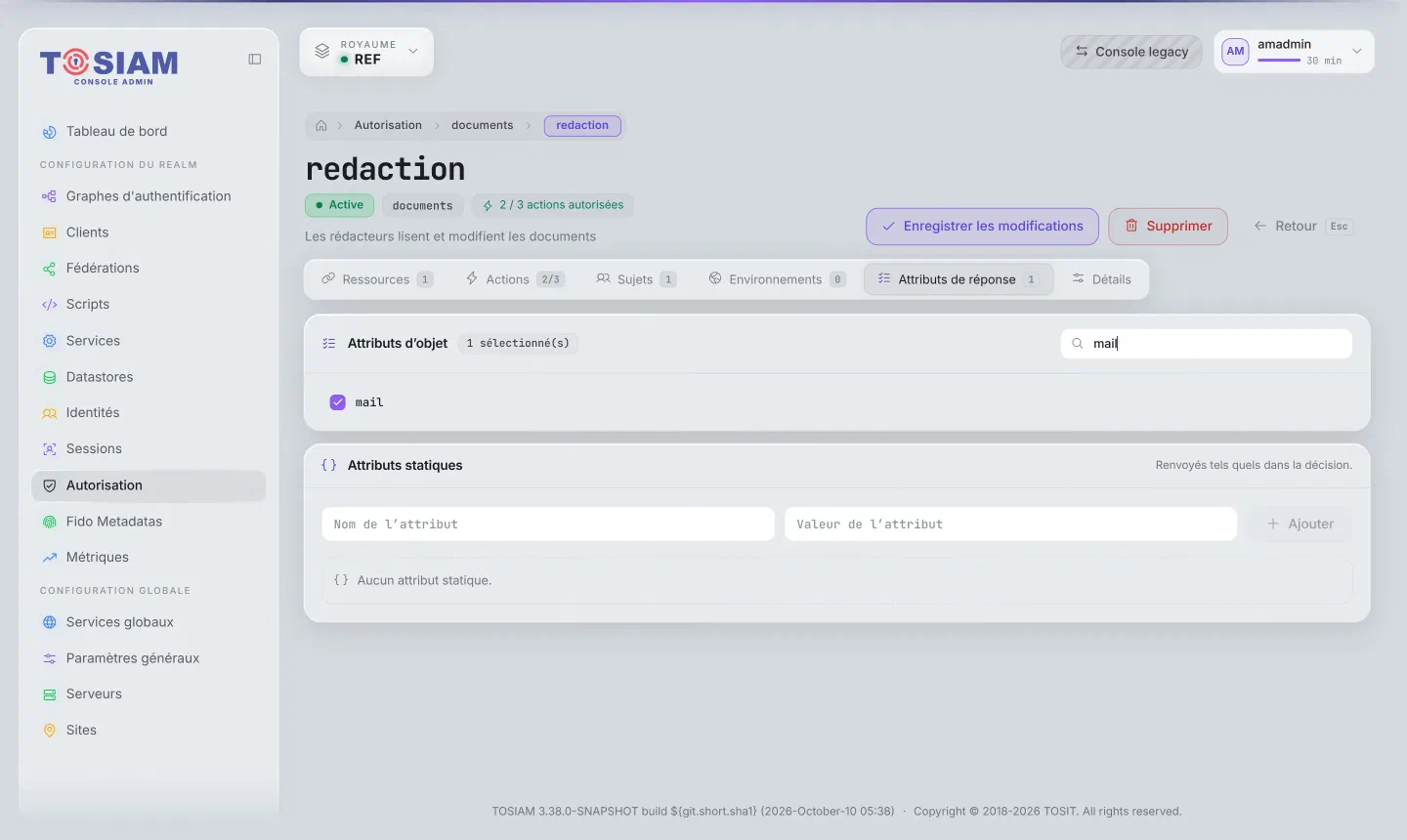Collapse the sidebar with the panel icon
1407x840 pixels.
pyautogui.click(x=255, y=60)
